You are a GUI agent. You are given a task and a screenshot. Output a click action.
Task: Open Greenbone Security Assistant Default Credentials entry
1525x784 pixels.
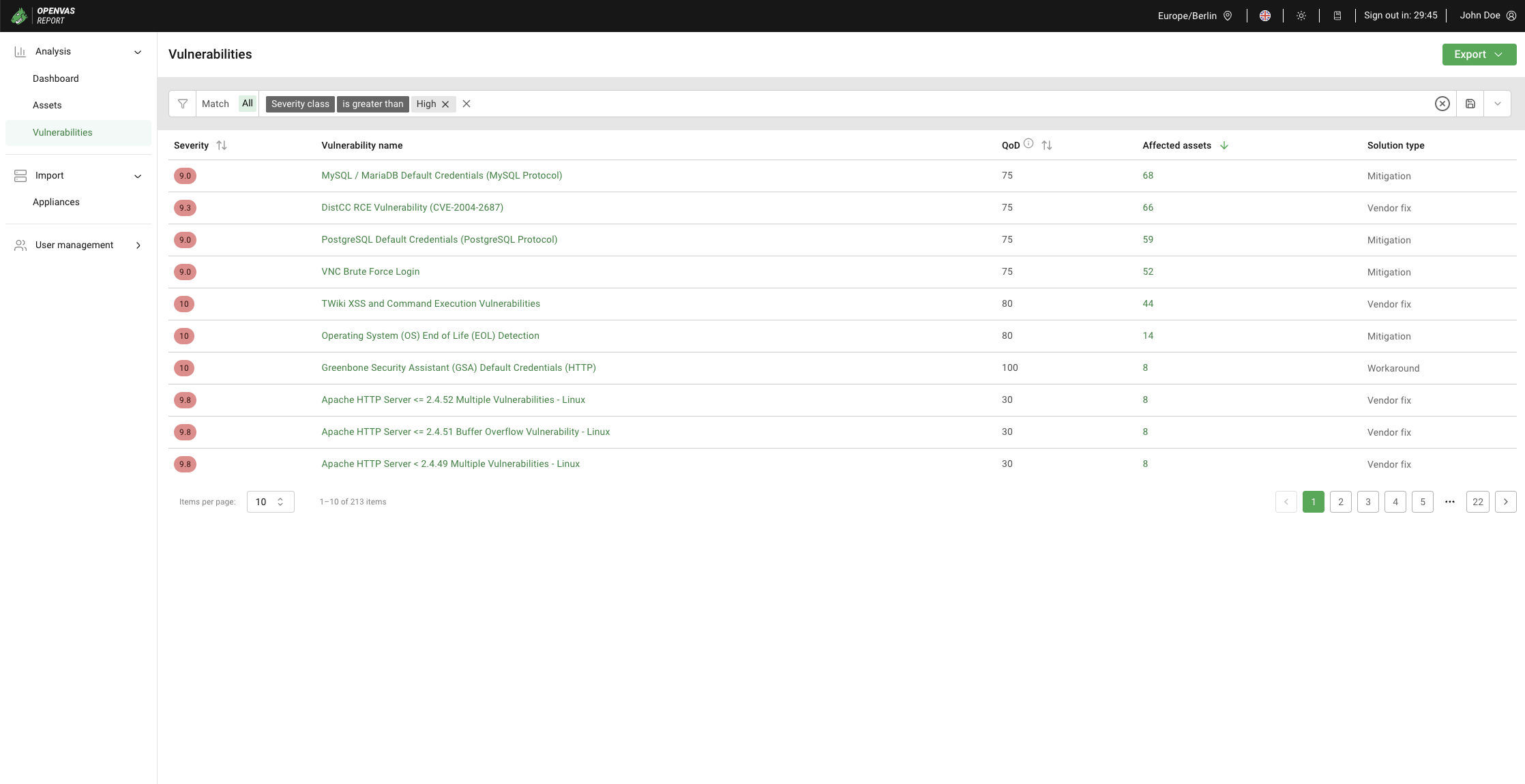click(458, 367)
